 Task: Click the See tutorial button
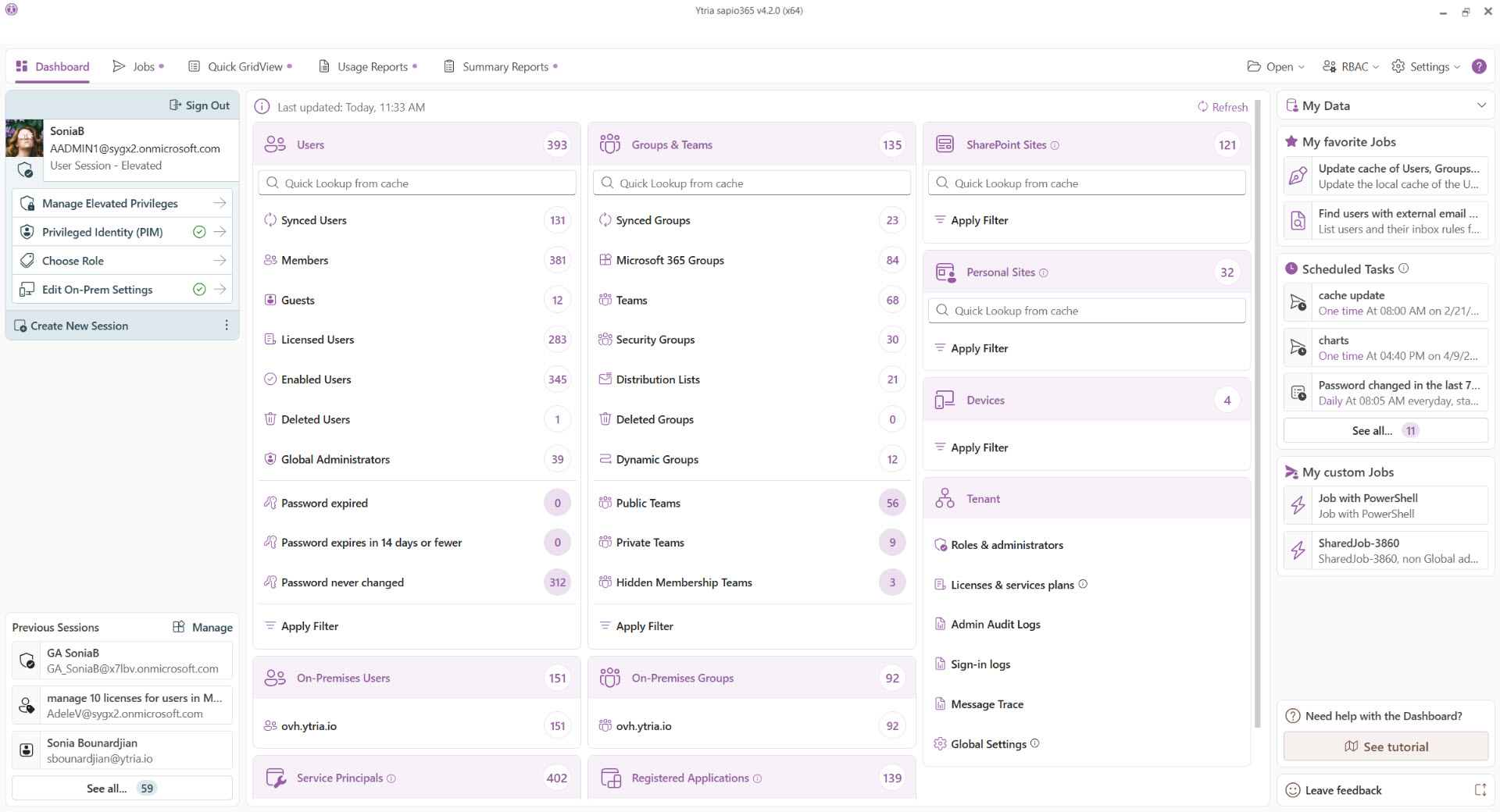(1386, 746)
